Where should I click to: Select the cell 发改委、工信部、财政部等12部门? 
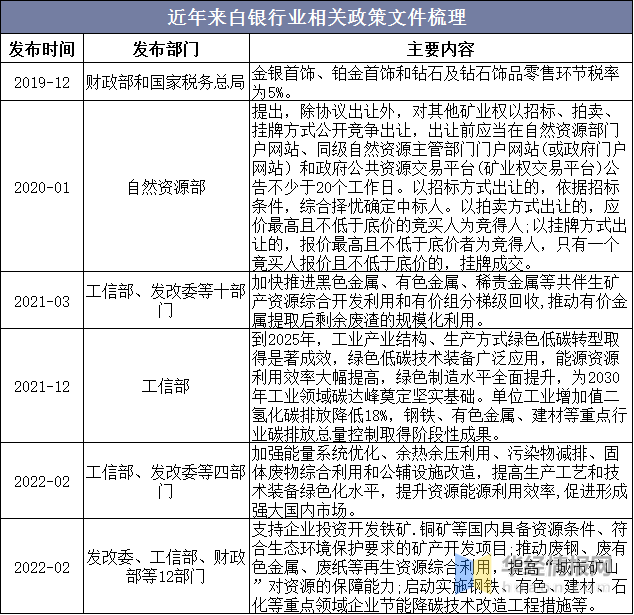pyautogui.click(x=166, y=567)
